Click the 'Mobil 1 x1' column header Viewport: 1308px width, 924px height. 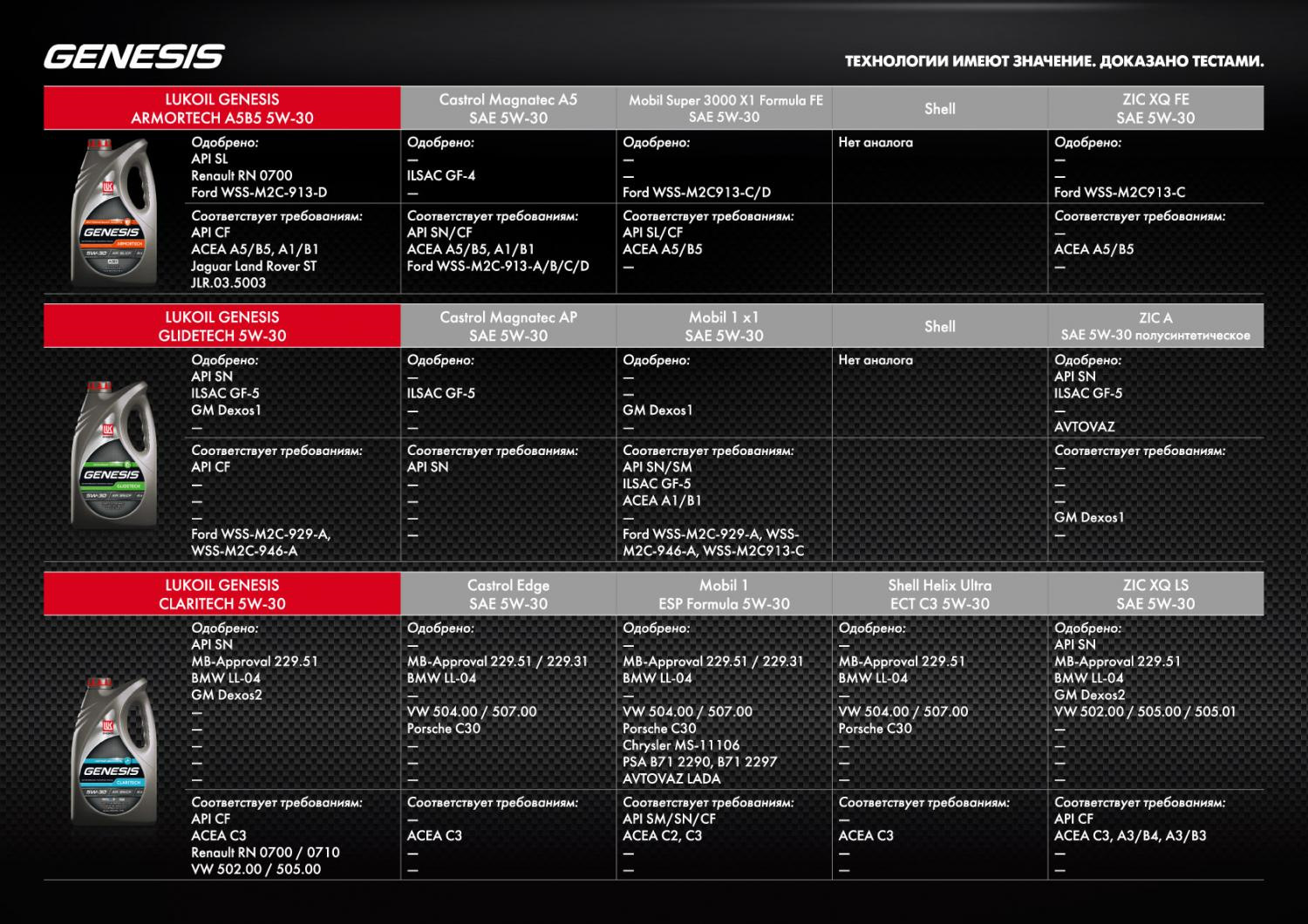[x=725, y=326]
